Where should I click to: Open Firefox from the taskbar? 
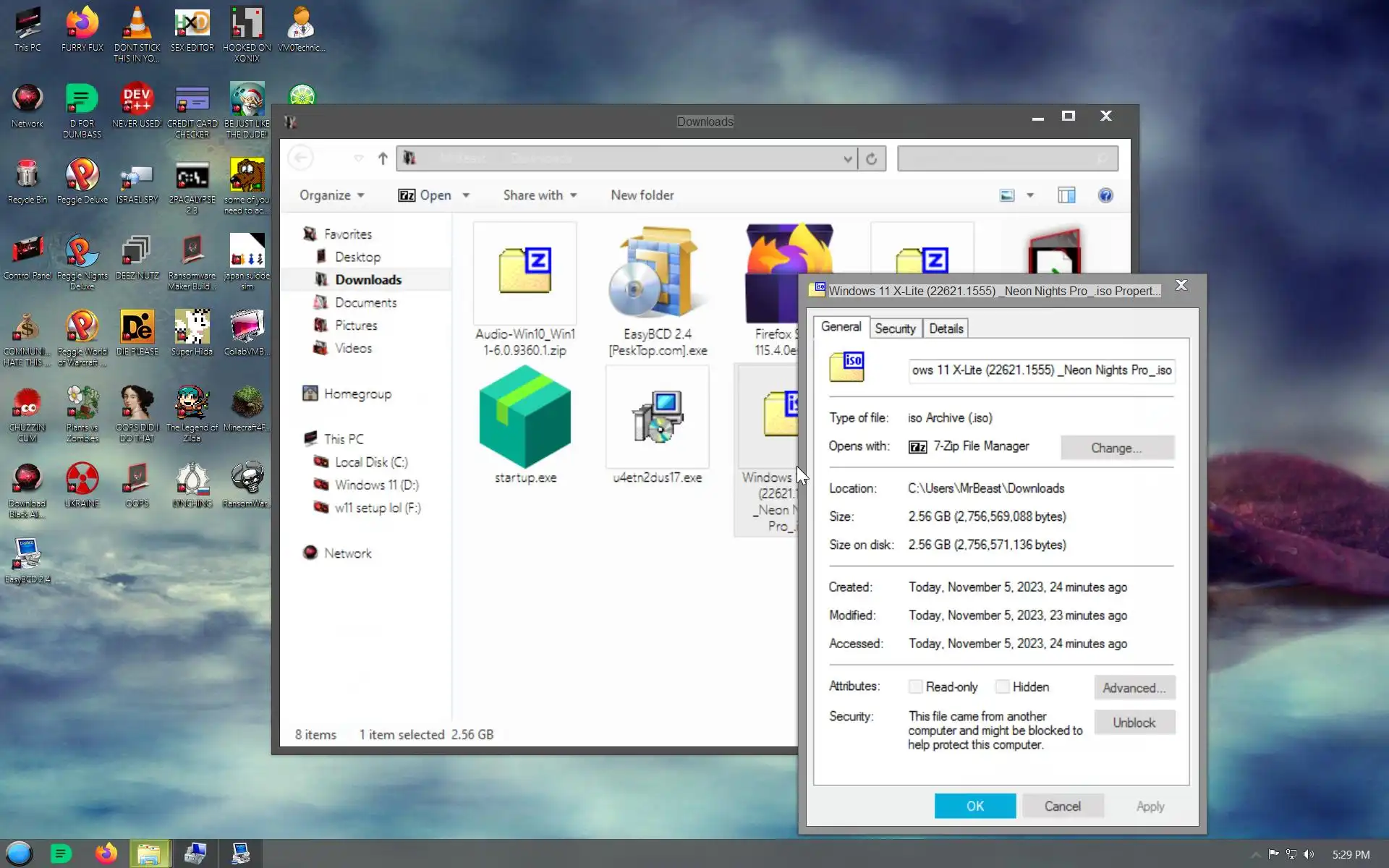(106, 854)
